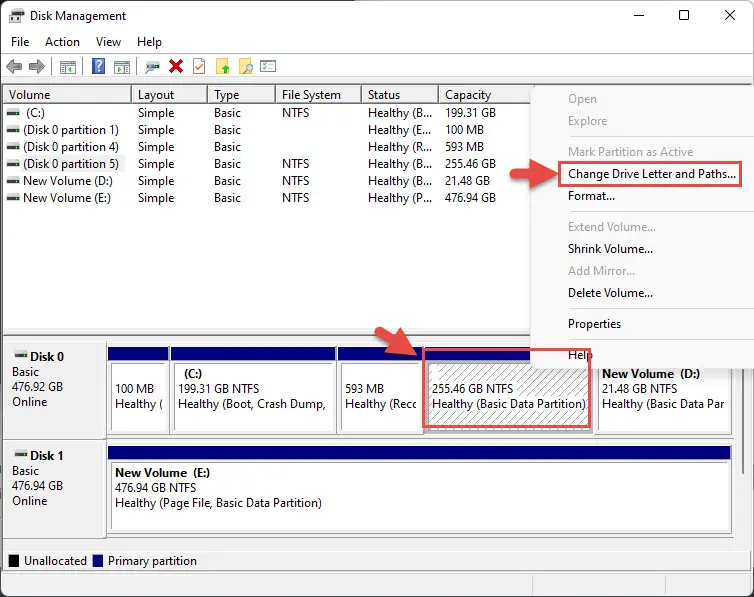Select the (C:) volume row

point(267,112)
